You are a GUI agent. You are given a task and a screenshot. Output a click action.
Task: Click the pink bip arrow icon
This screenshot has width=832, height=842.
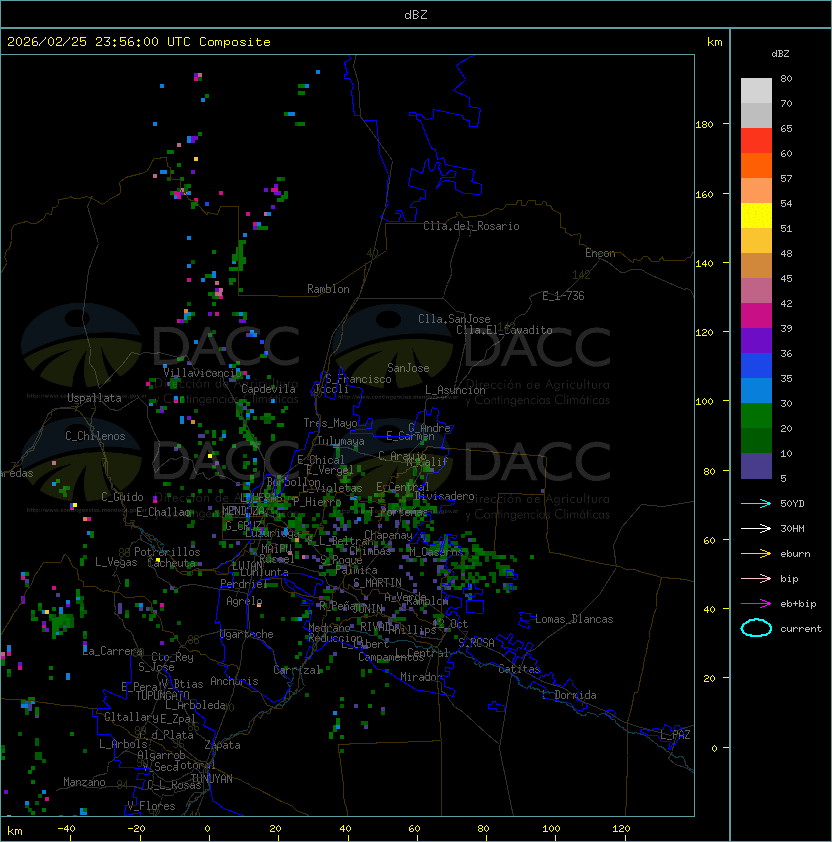pos(756,578)
